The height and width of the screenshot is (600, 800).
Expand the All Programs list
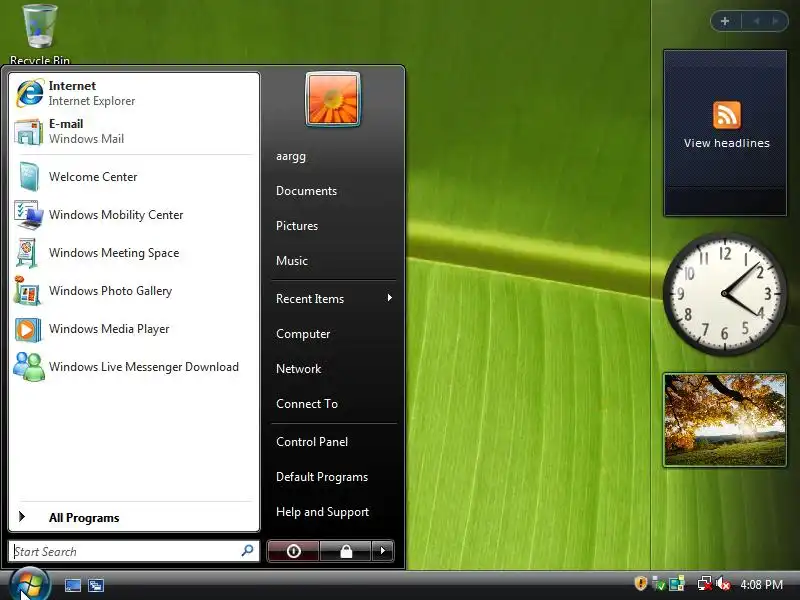pos(134,517)
